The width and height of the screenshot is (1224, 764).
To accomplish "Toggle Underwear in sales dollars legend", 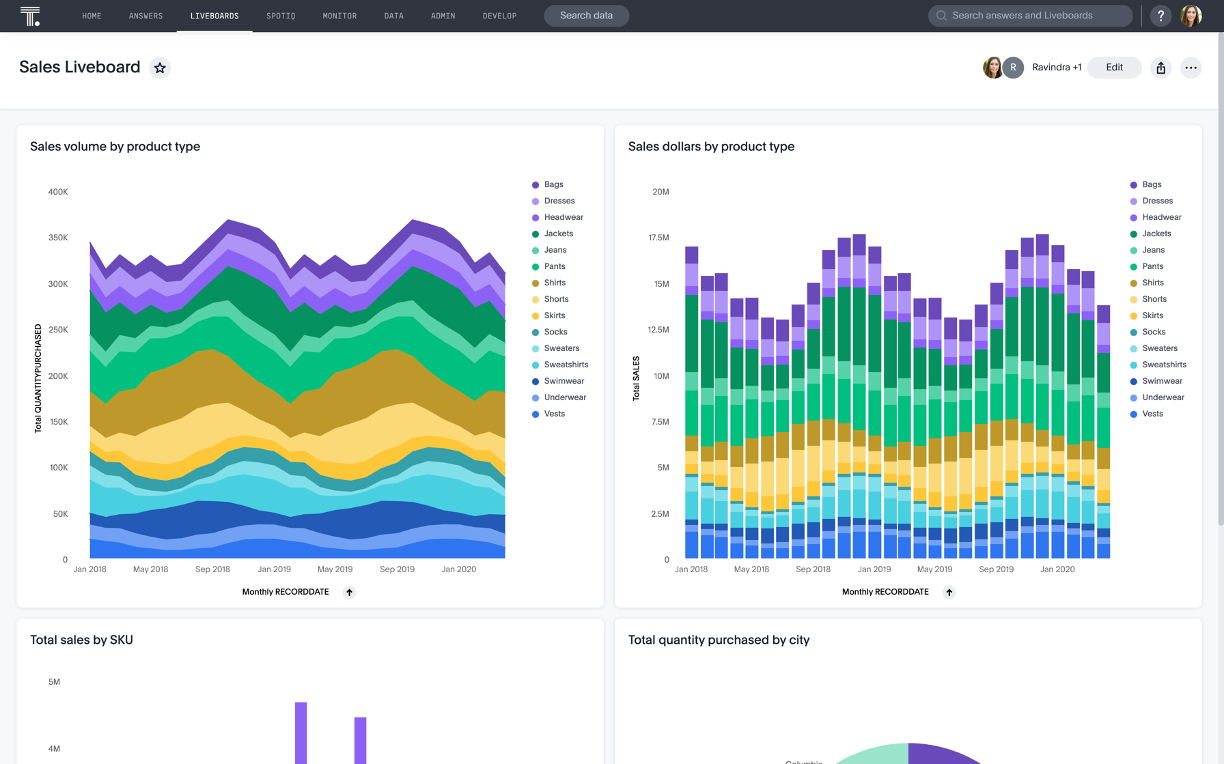I will (1157, 398).
